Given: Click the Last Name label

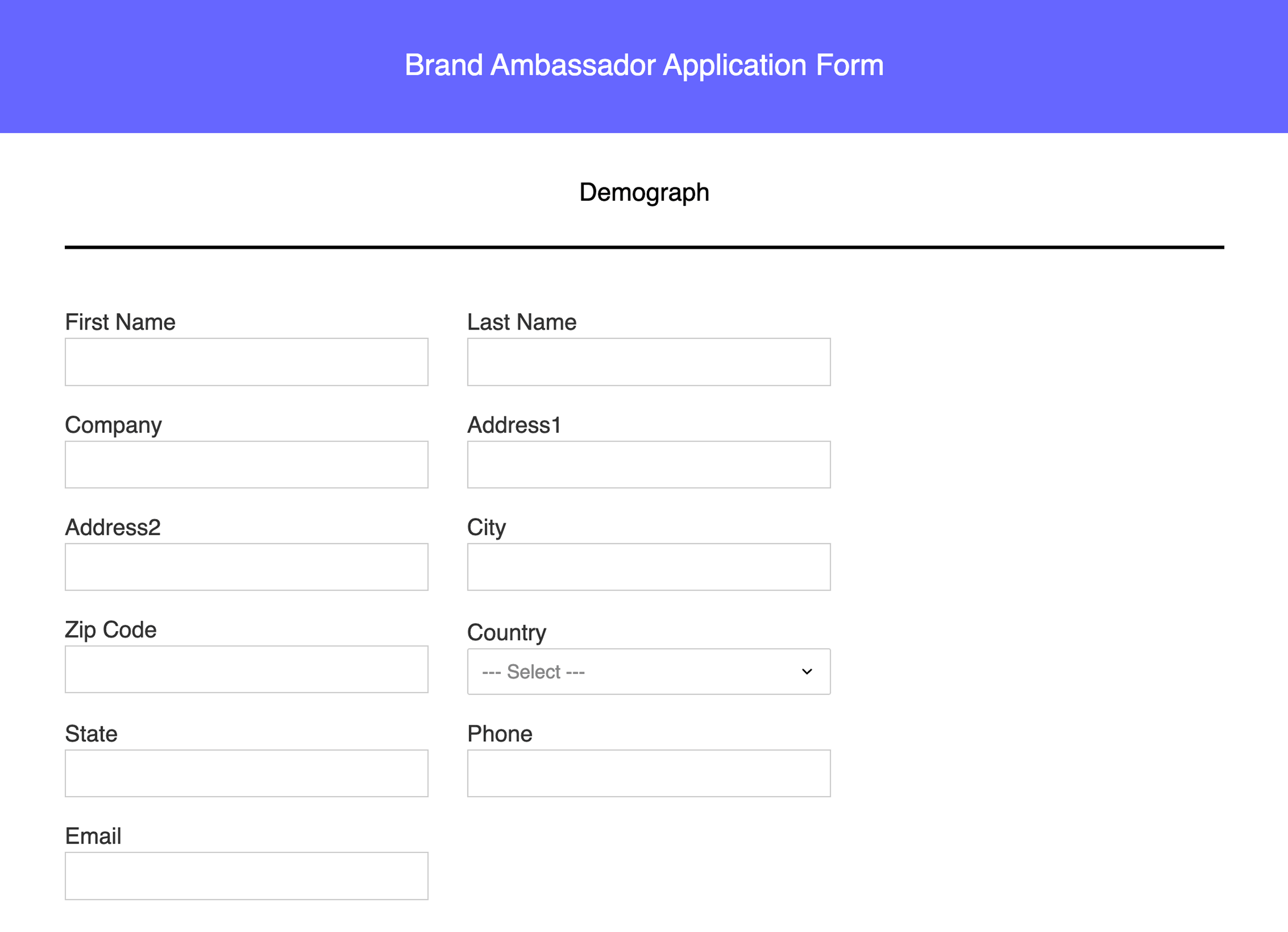Looking at the screenshot, I should click(521, 322).
